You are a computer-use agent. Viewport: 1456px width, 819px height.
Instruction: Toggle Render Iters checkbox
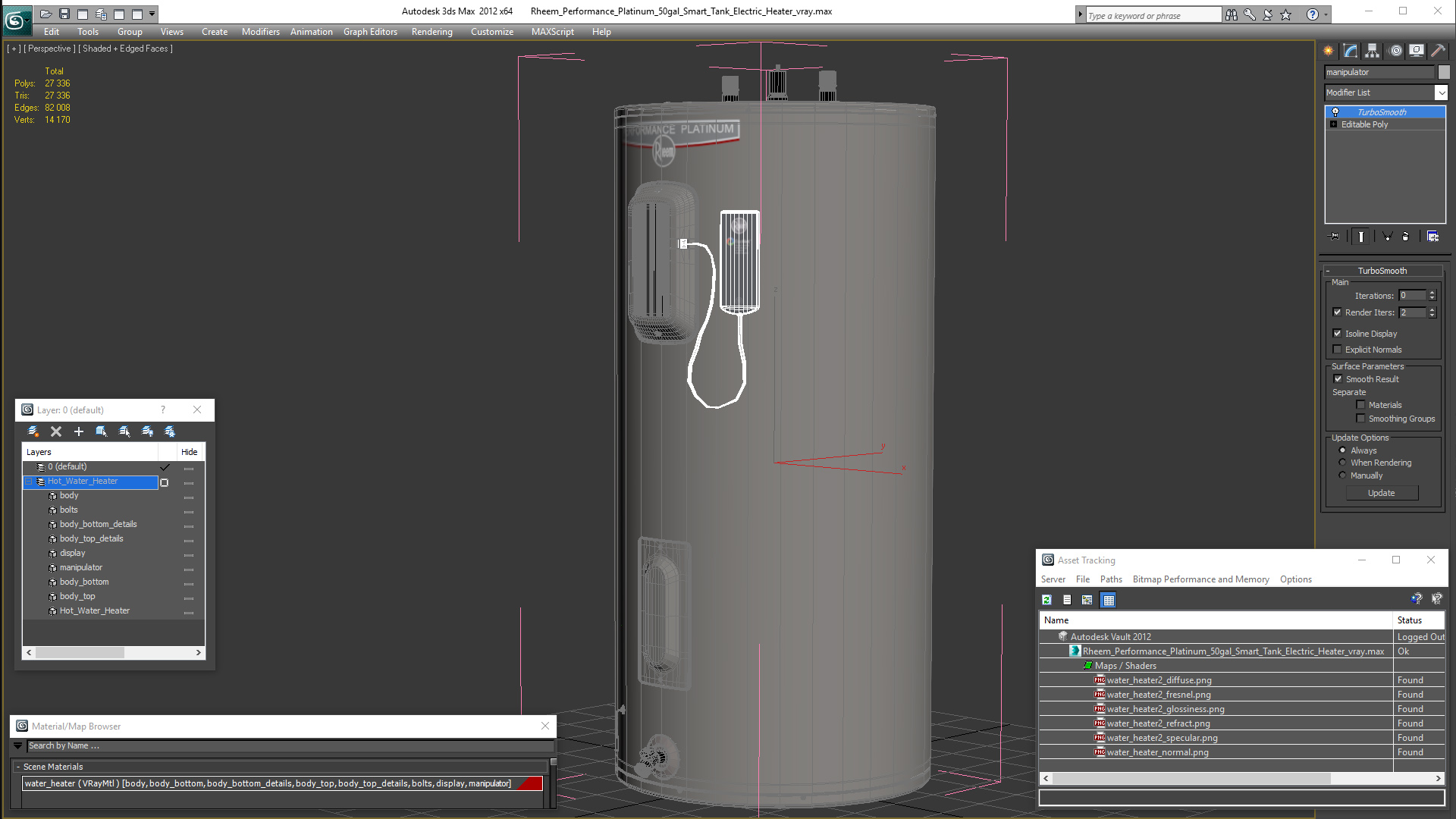[1338, 312]
